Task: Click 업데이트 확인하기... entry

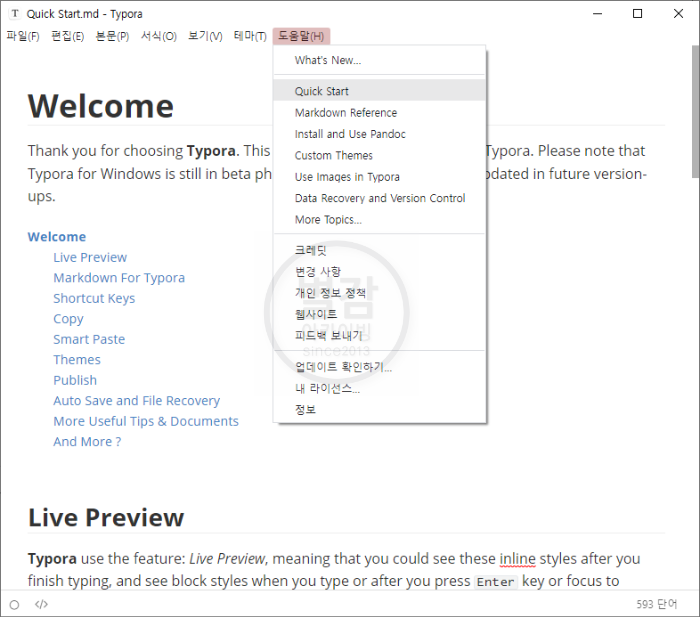Action: [x=379, y=367]
